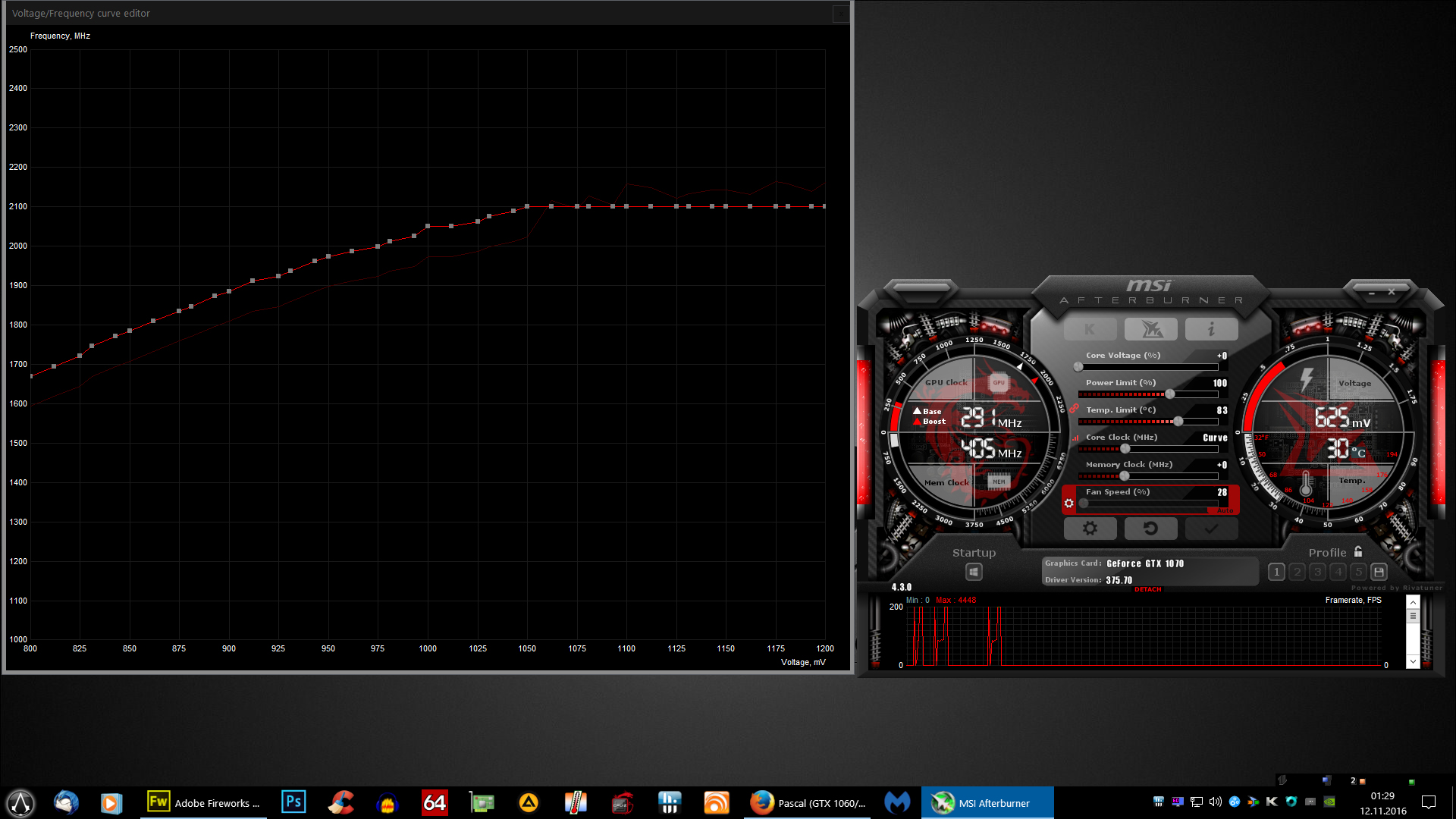Image resolution: width=1456 pixels, height=819 pixels.
Task: Open the Kombustor K button
Action: click(1090, 329)
